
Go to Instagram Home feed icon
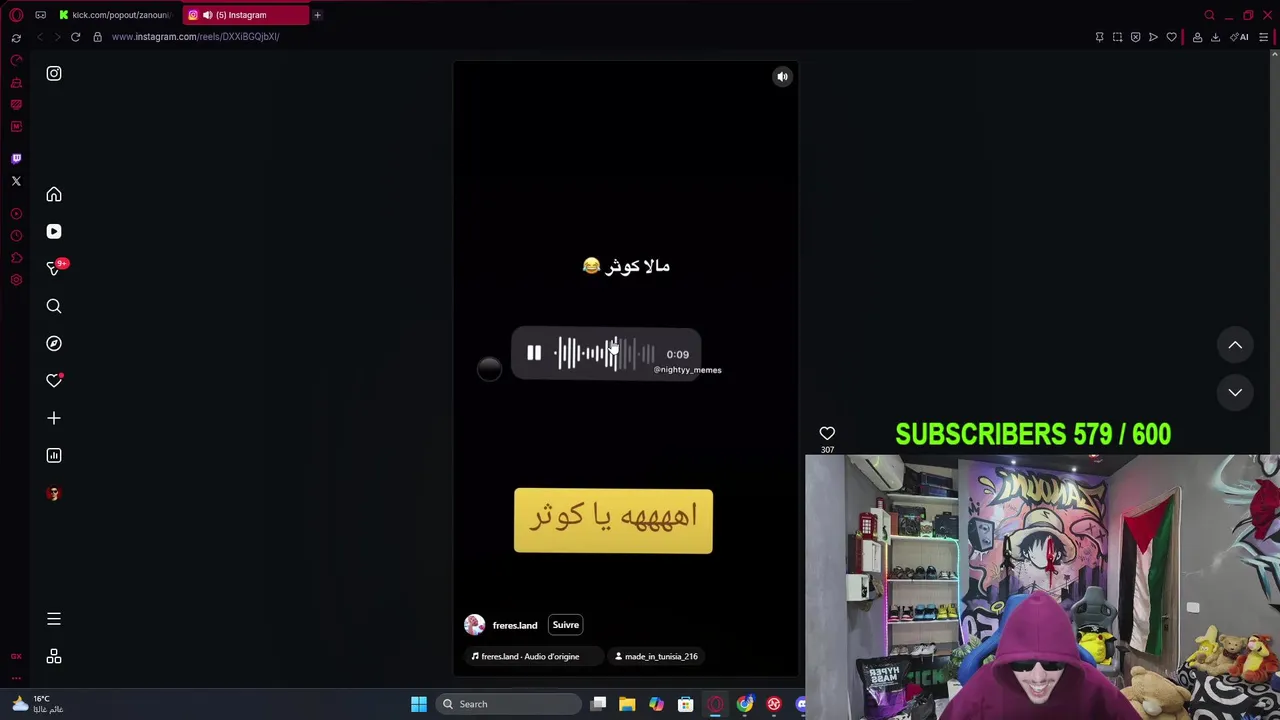[x=54, y=194]
